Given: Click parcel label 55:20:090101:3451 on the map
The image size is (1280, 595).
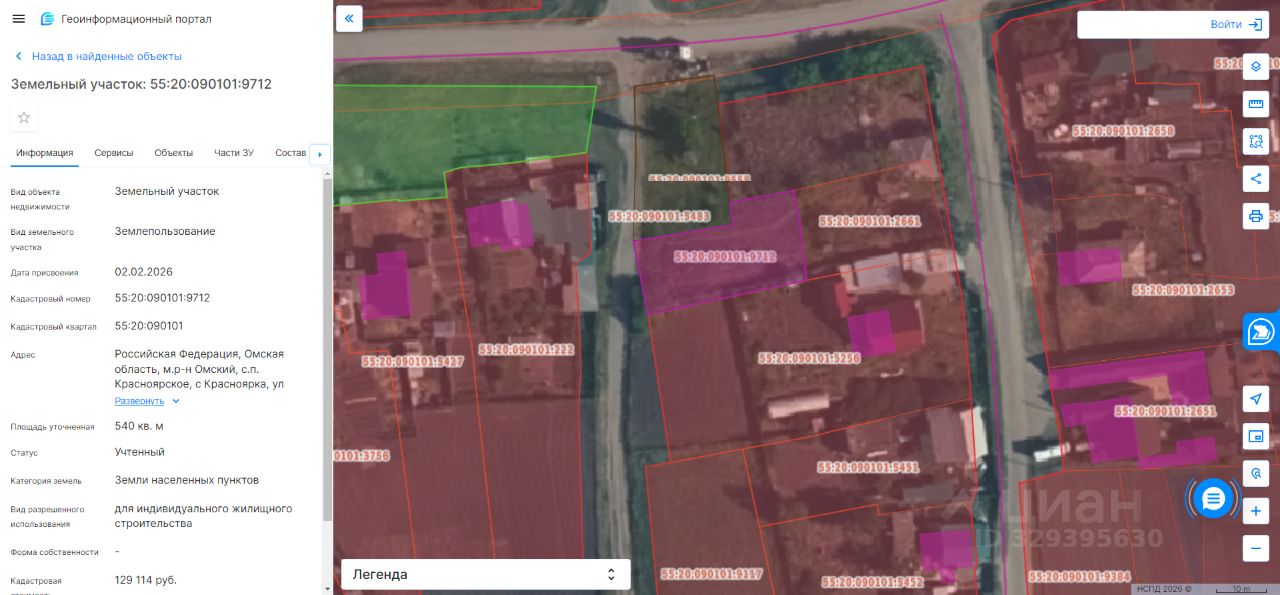Looking at the screenshot, I should (868, 467).
